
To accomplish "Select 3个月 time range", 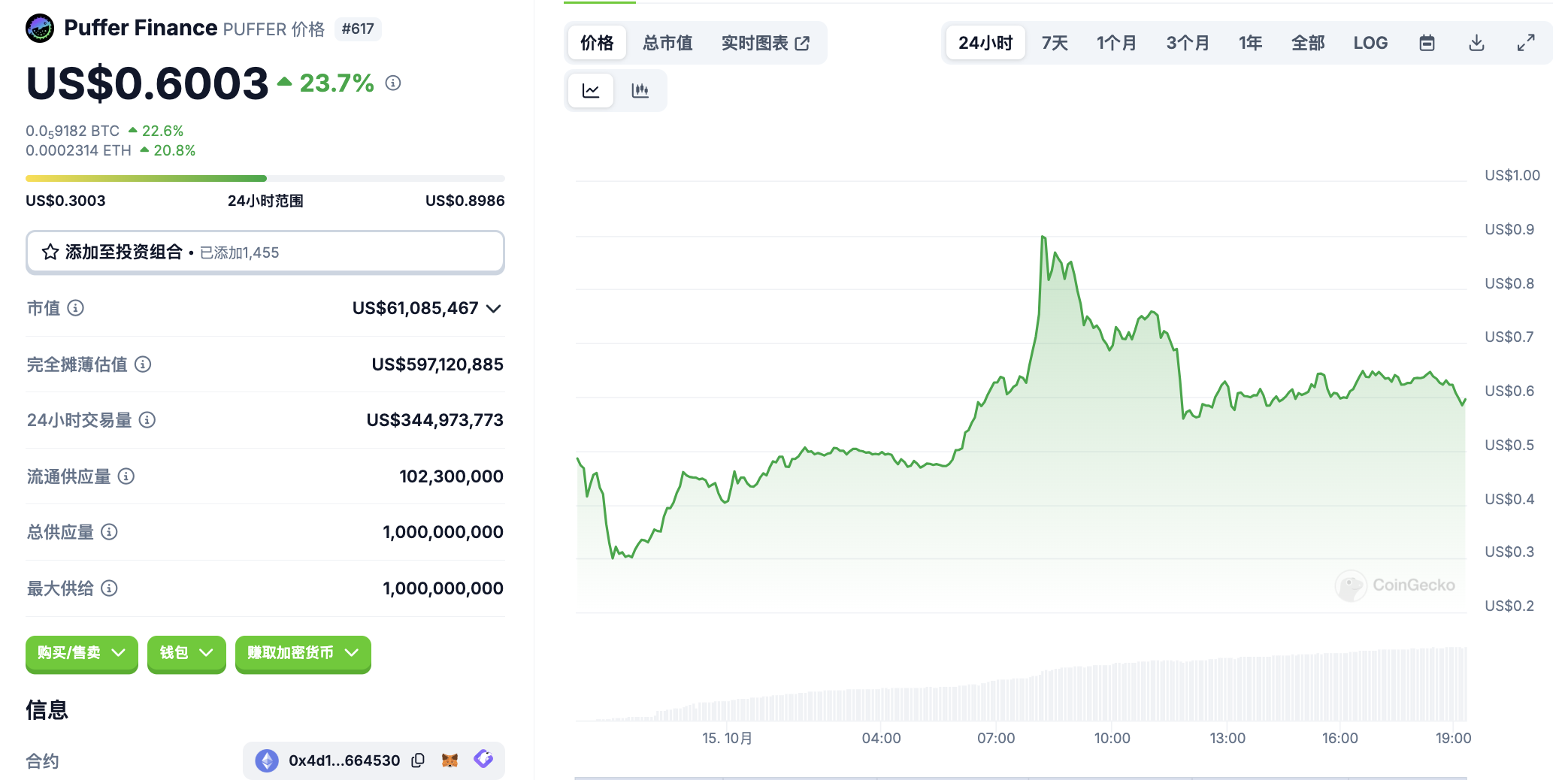I will click(x=1188, y=43).
